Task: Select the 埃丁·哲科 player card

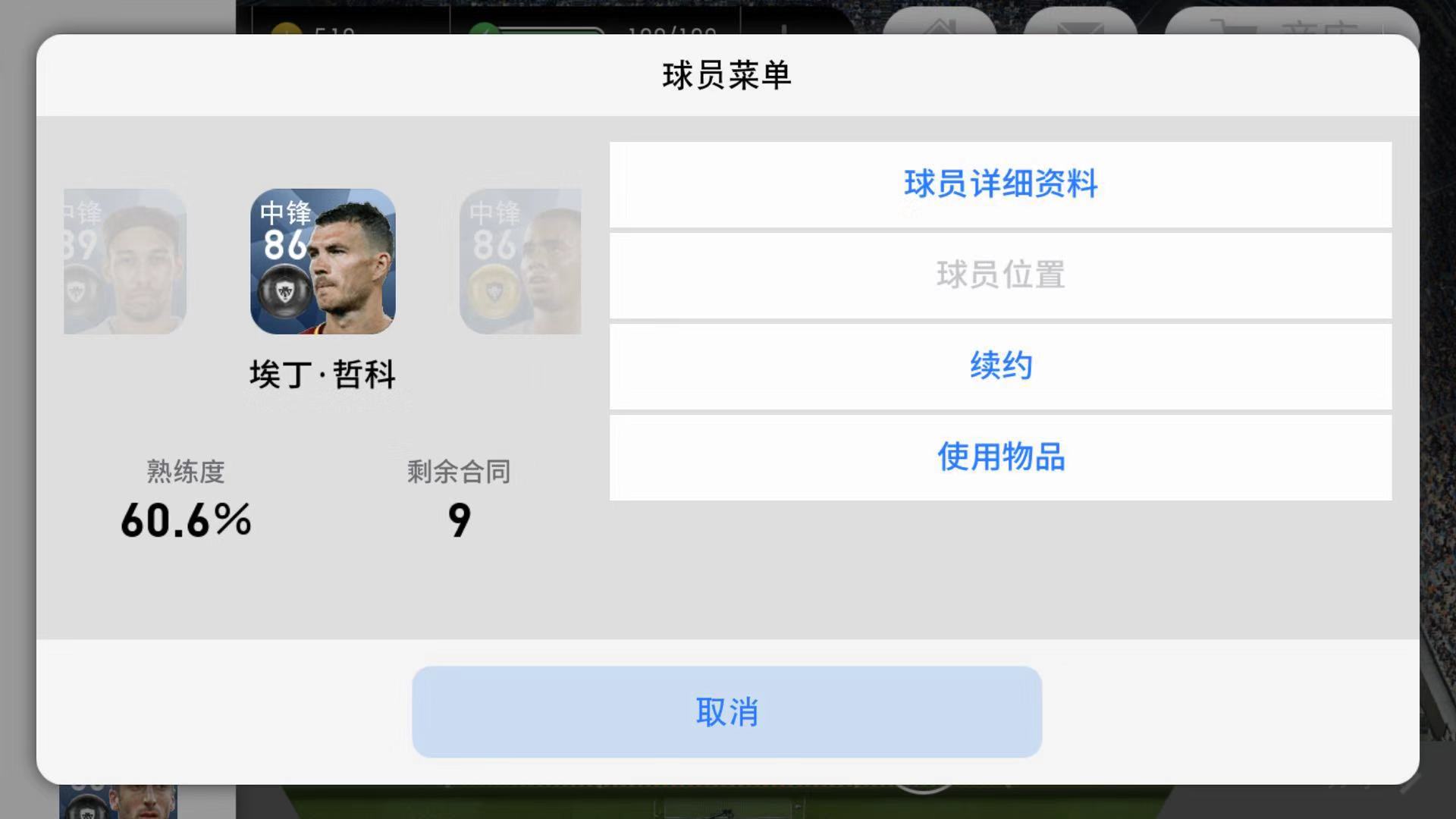Action: coord(323,262)
